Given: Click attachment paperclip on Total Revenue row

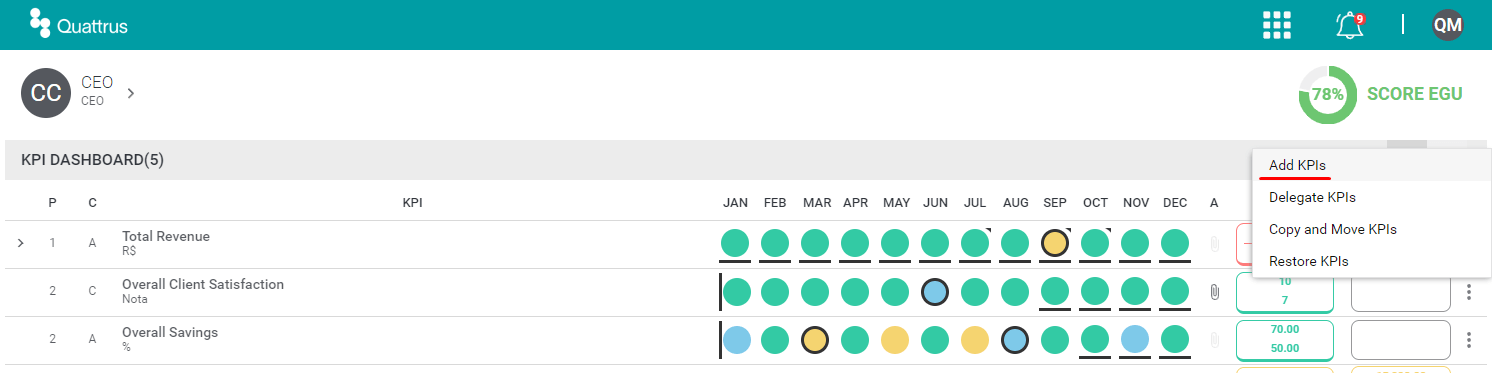Looking at the screenshot, I should point(1214,244).
